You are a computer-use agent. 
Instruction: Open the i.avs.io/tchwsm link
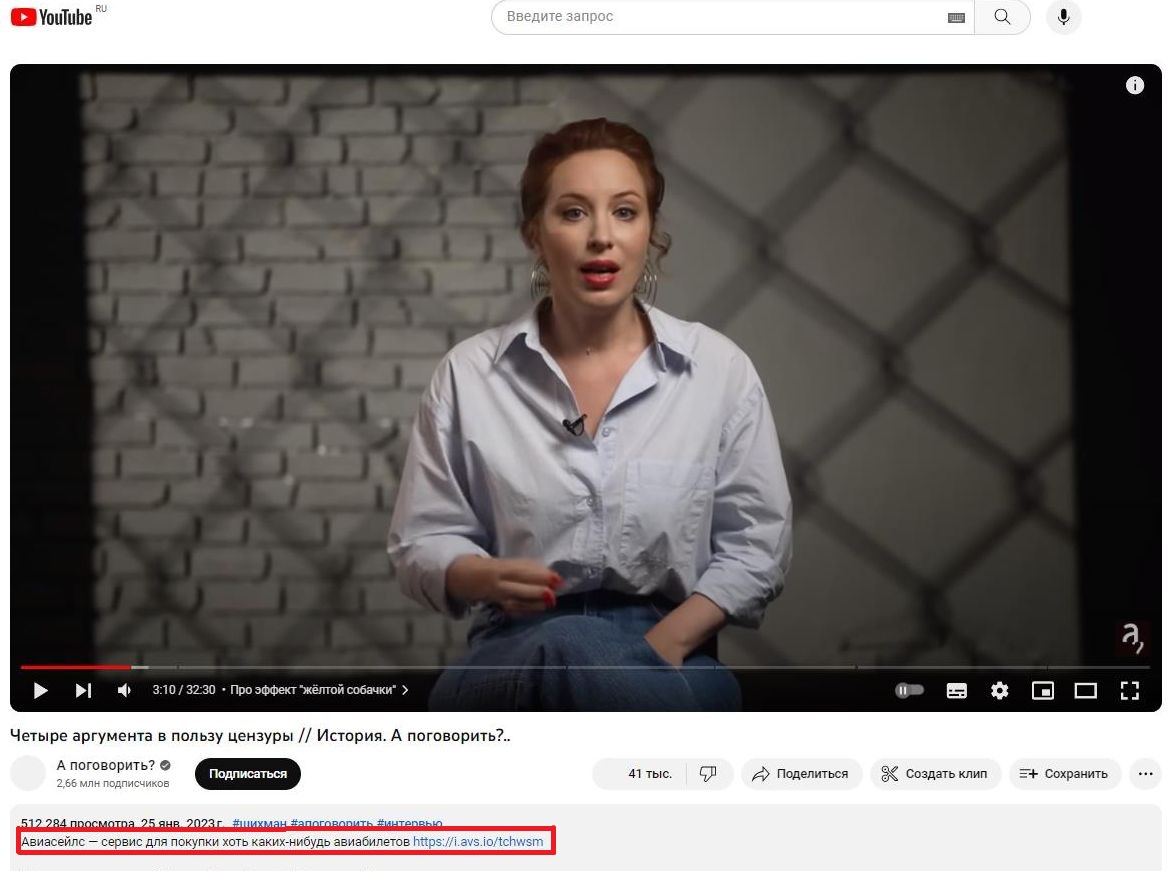(x=478, y=842)
